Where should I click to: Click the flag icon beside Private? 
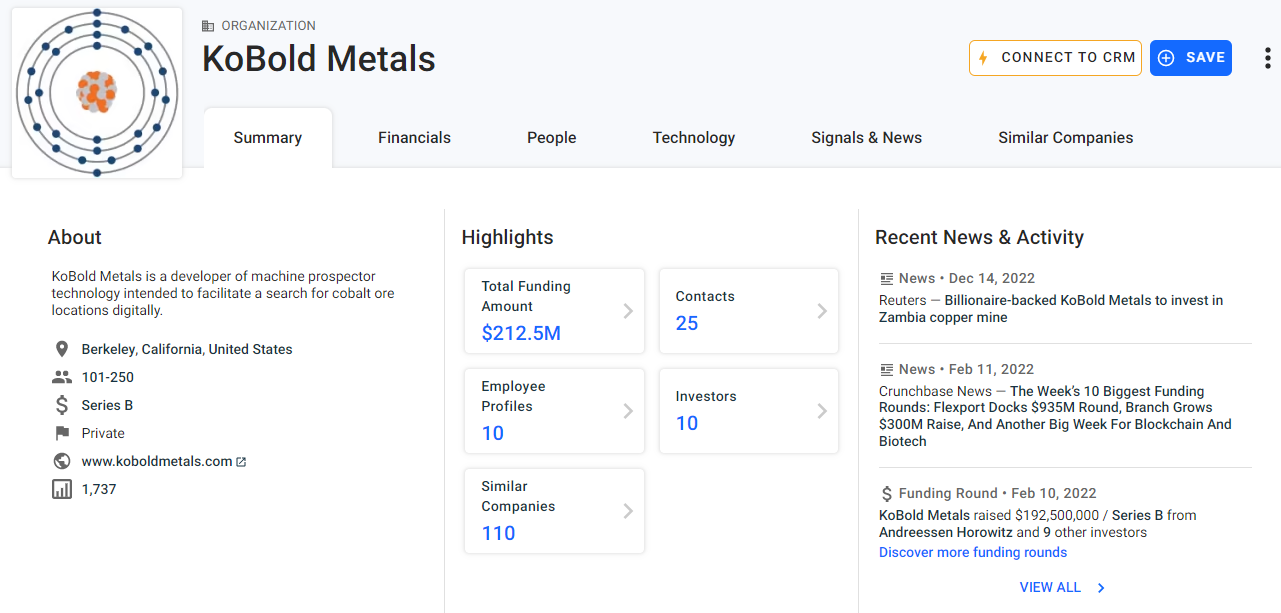[62, 433]
